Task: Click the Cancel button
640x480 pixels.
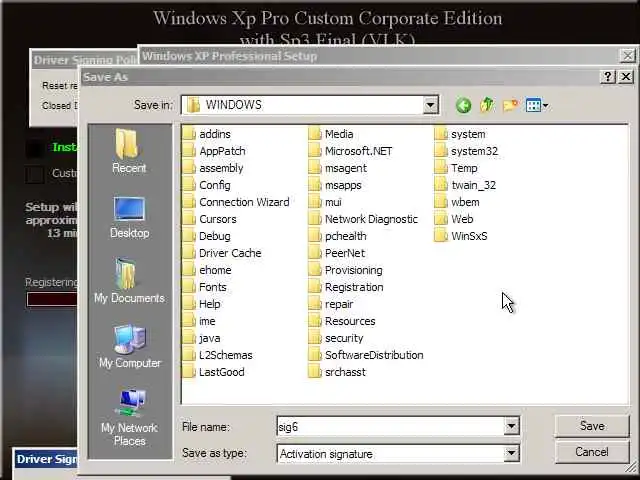Action: tap(592, 452)
